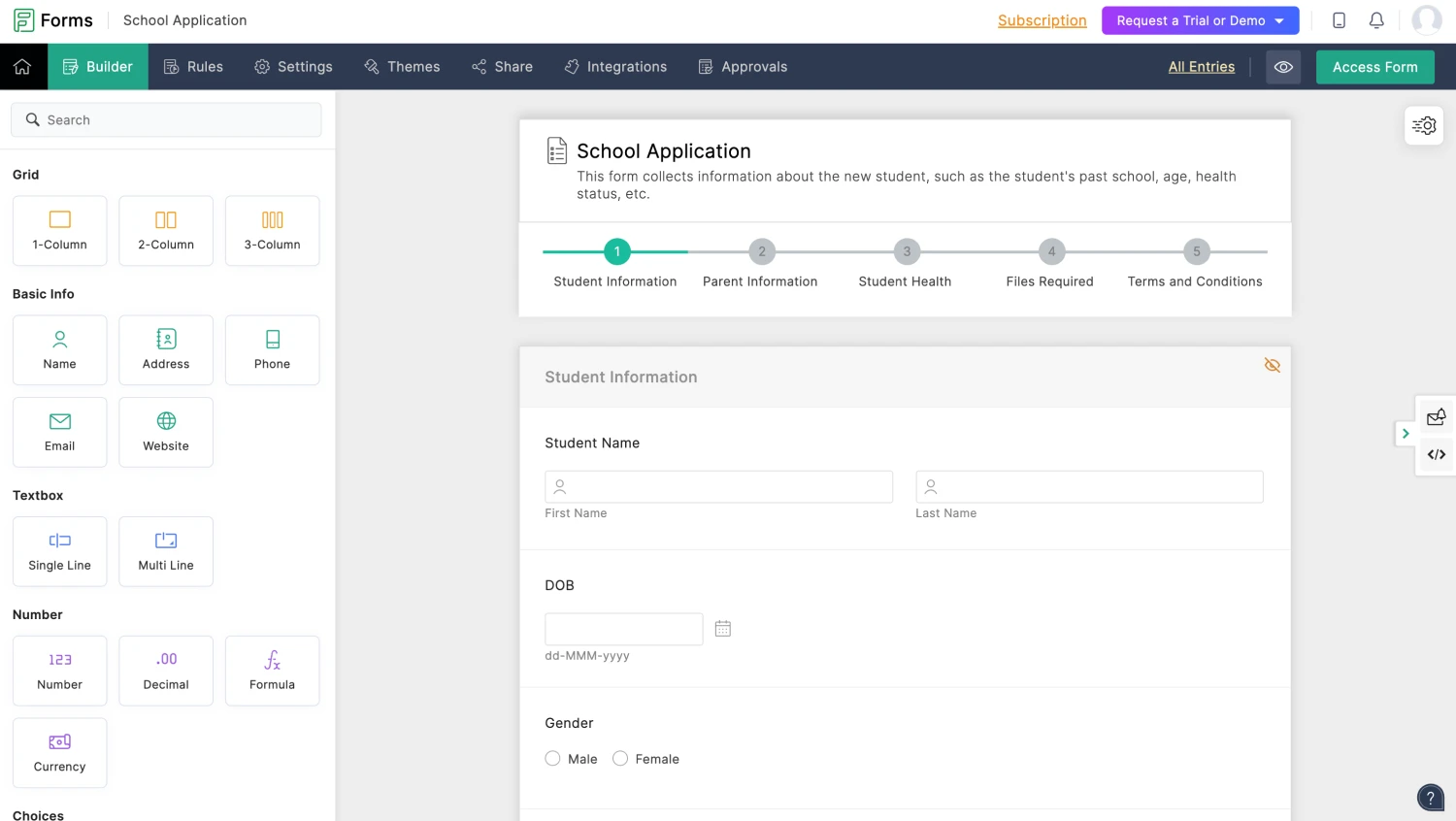The height and width of the screenshot is (821, 1456).
Task: Jump to step 3 Student Health
Action: (x=906, y=251)
